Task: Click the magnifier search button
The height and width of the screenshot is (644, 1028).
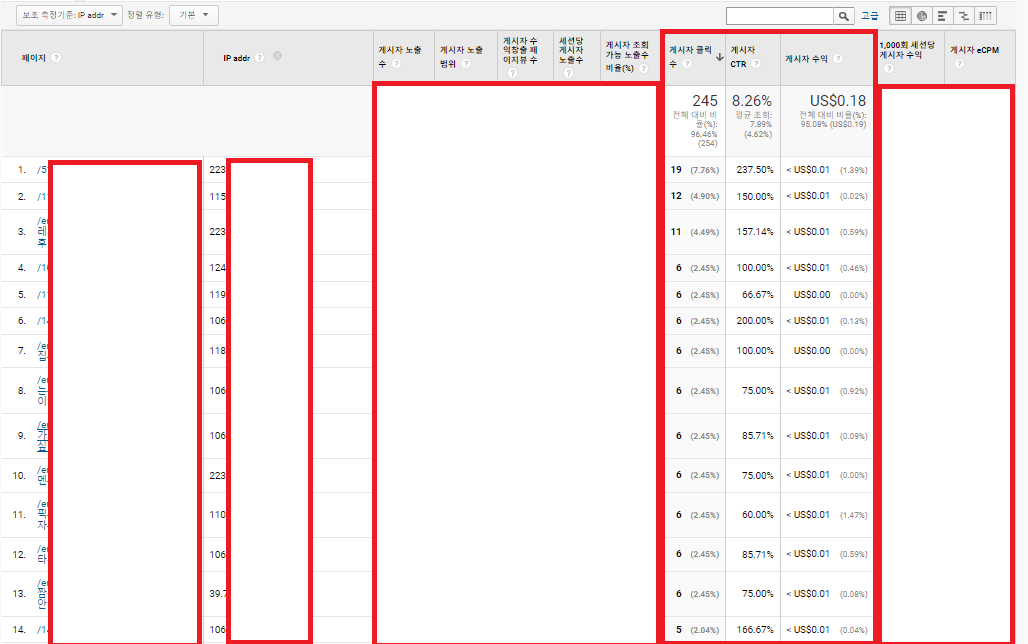Action: point(843,16)
